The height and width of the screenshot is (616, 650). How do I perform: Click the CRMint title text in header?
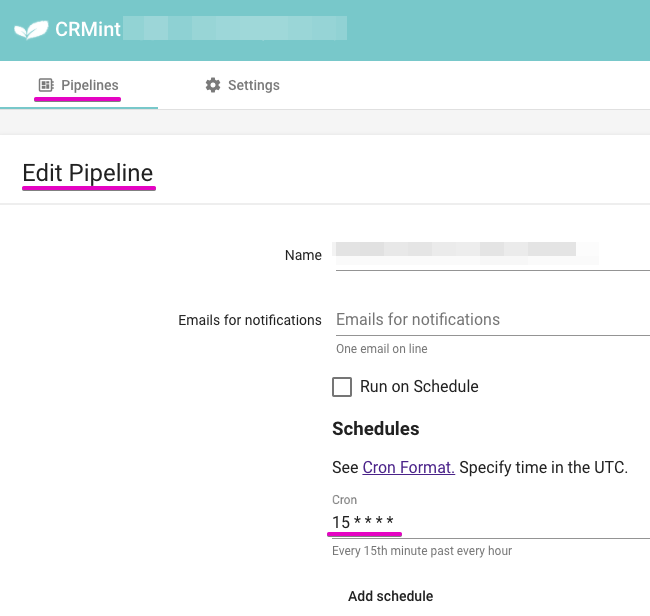(x=88, y=29)
